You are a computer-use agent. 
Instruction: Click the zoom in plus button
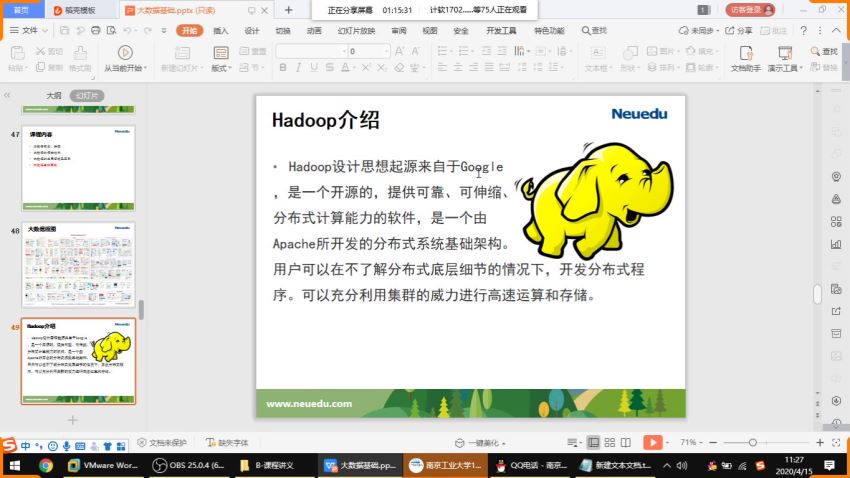coord(820,443)
